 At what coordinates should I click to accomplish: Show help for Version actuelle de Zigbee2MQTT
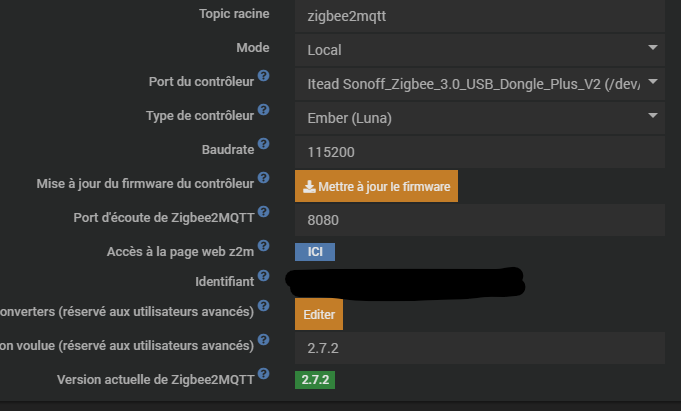(x=264, y=374)
